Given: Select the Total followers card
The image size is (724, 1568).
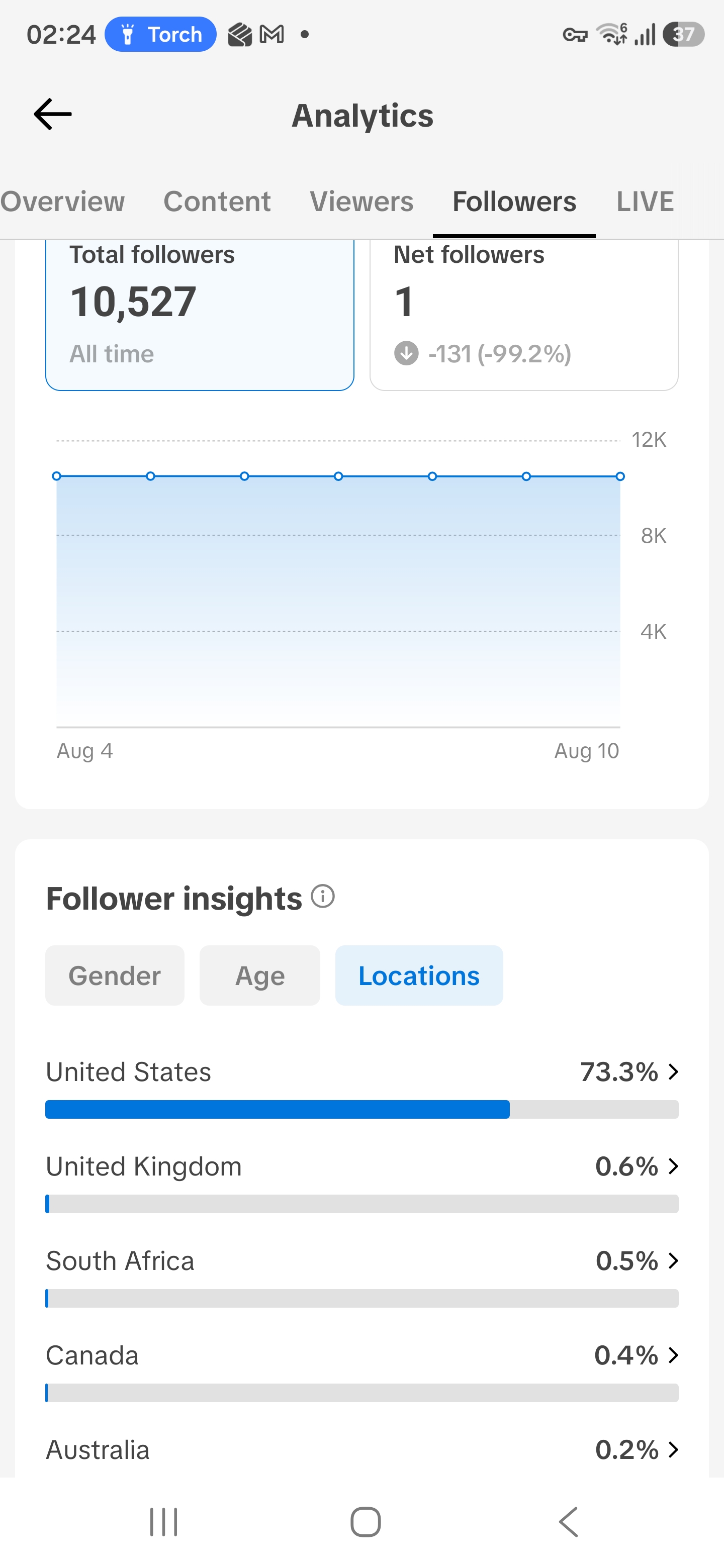Looking at the screenshot, I should [x=200, y=315].
